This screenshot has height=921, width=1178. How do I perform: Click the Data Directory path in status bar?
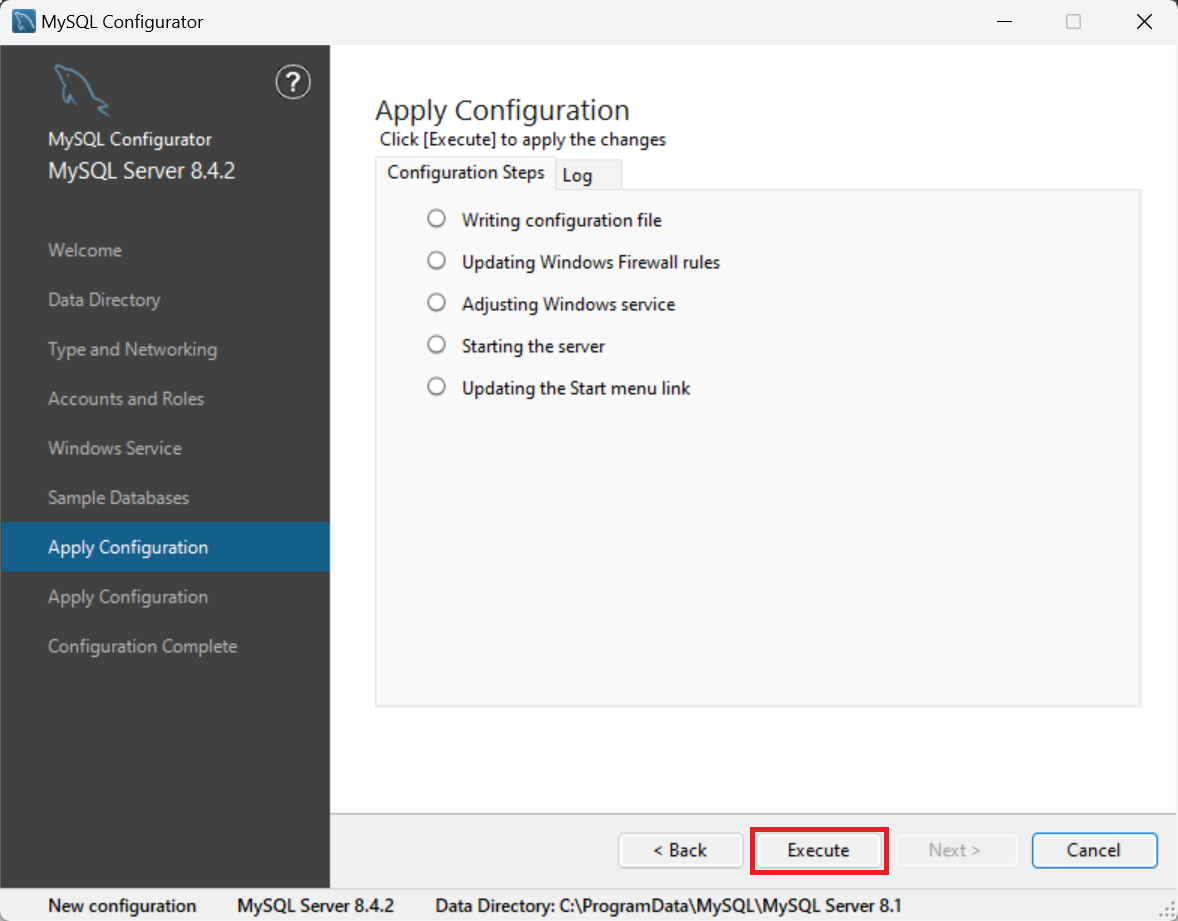pyautogui.click(x=669, y=906)
